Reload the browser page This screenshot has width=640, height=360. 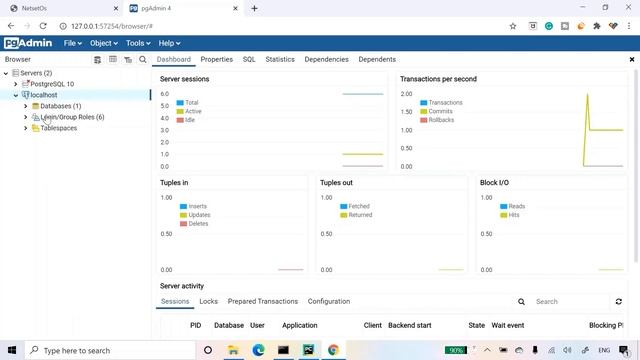click(43, 26)
